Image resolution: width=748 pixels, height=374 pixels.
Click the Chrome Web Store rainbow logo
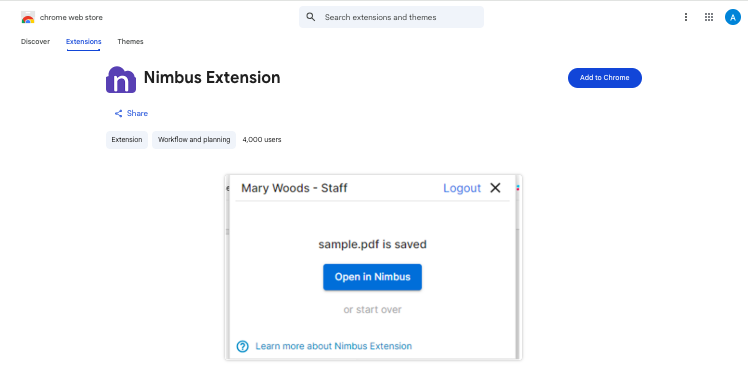coord(28,18)
